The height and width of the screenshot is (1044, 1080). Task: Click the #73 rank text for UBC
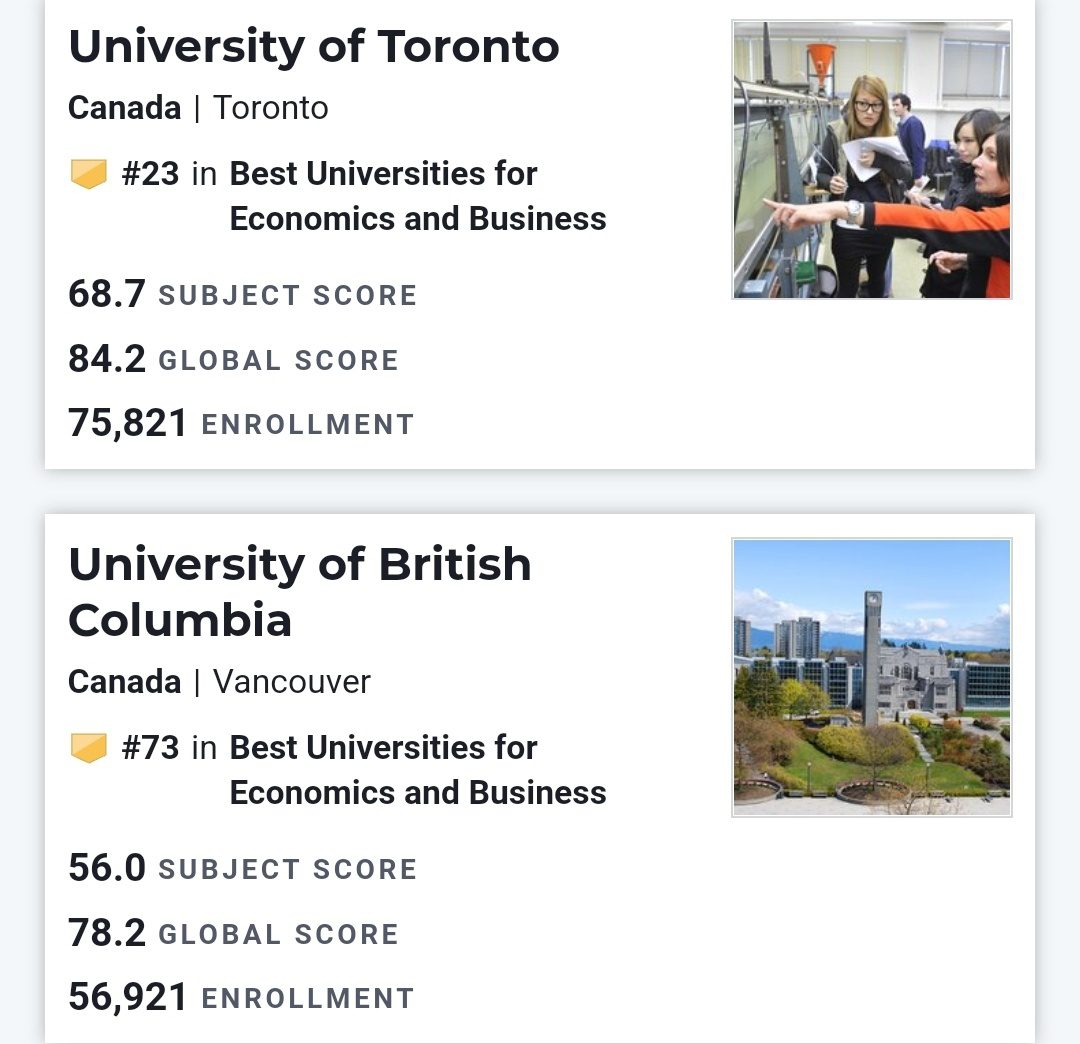point(150,748)
